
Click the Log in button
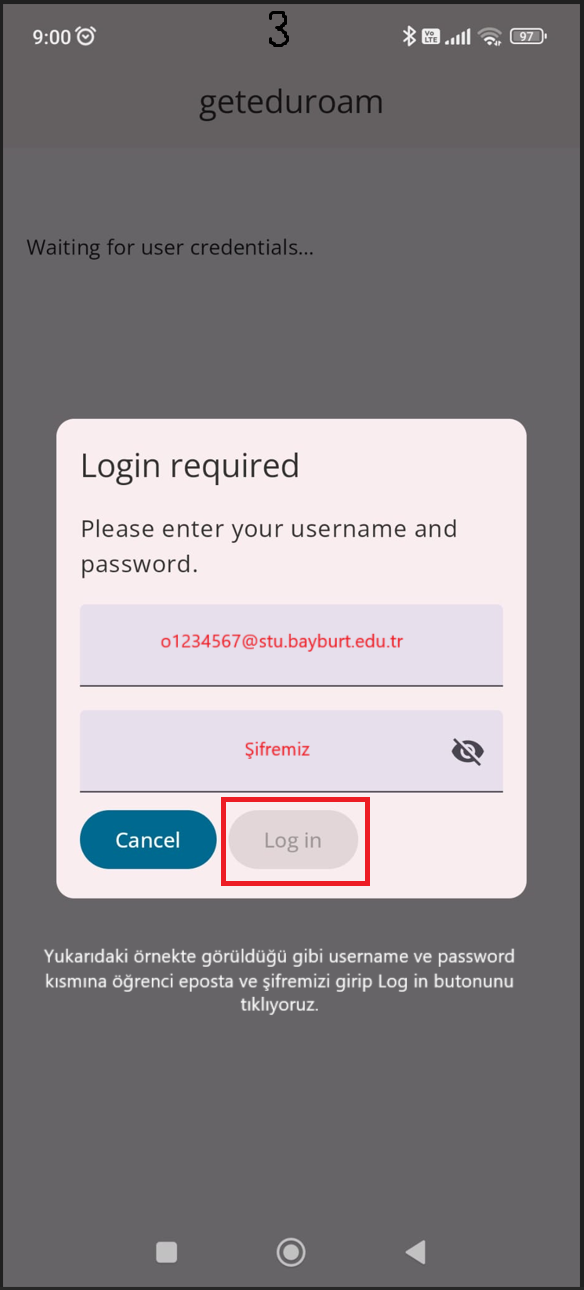coord(293,840)
